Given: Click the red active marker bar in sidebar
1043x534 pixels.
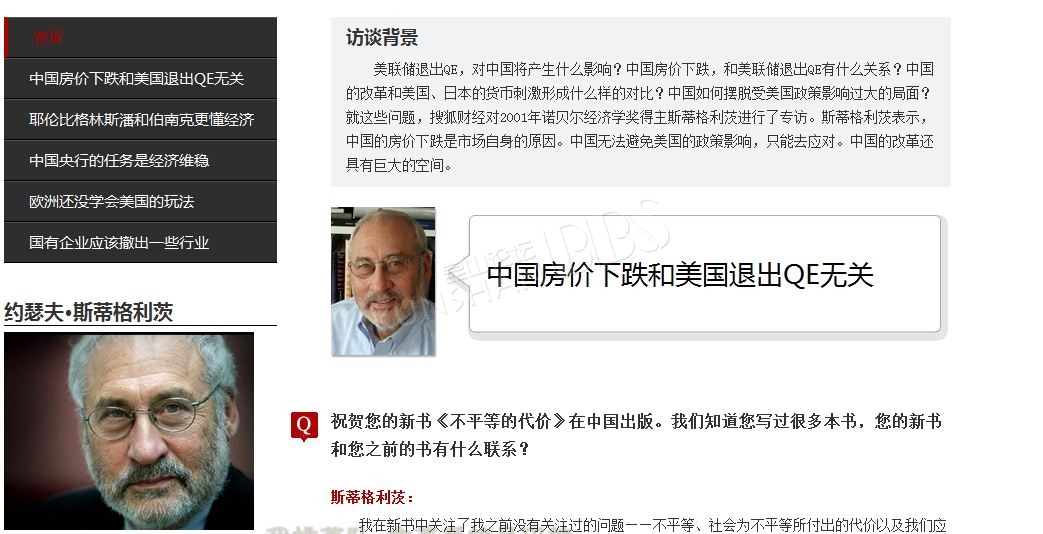Looking at the screenshot, I should (6, 38).
